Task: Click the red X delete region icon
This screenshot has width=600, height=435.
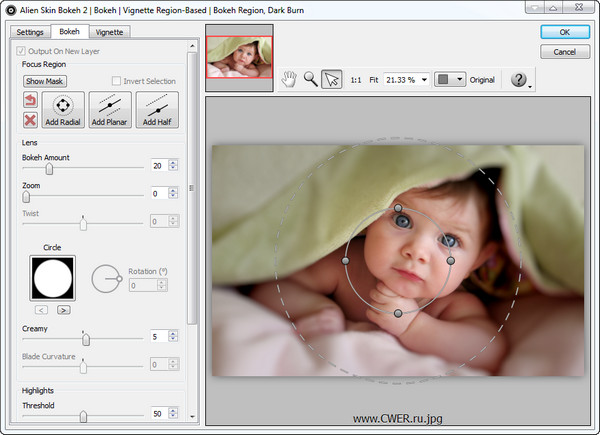Action: click(x=30, y=120)
